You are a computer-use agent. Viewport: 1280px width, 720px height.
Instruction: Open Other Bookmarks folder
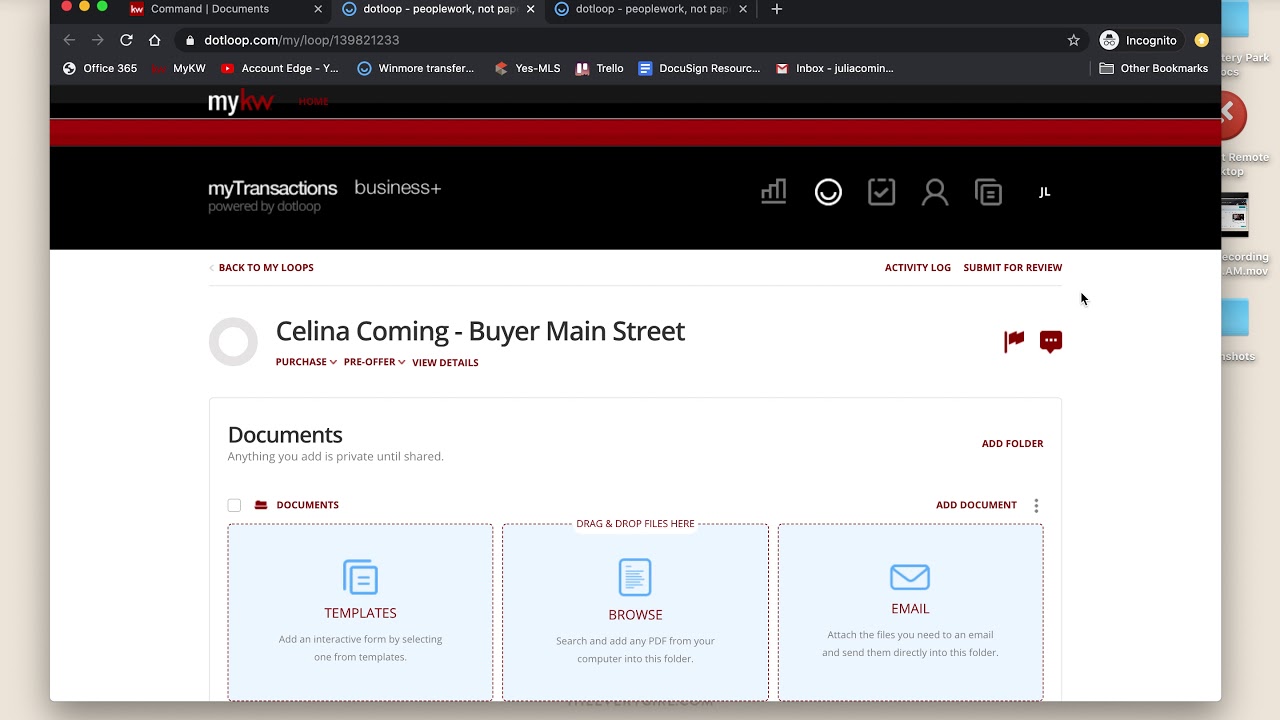[1154, 68]
